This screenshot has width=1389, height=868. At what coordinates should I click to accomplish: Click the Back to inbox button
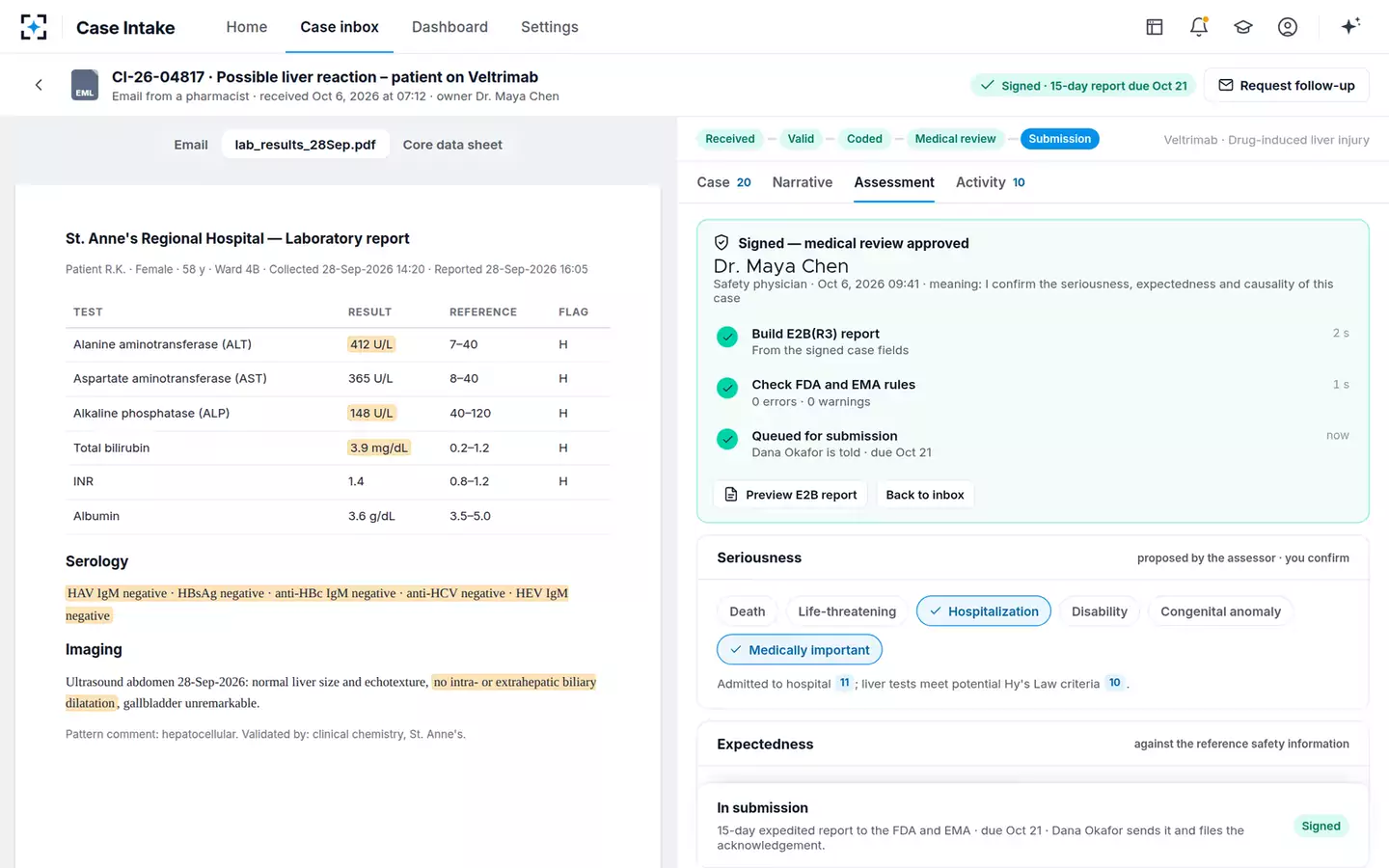click(x=925, y=495)
